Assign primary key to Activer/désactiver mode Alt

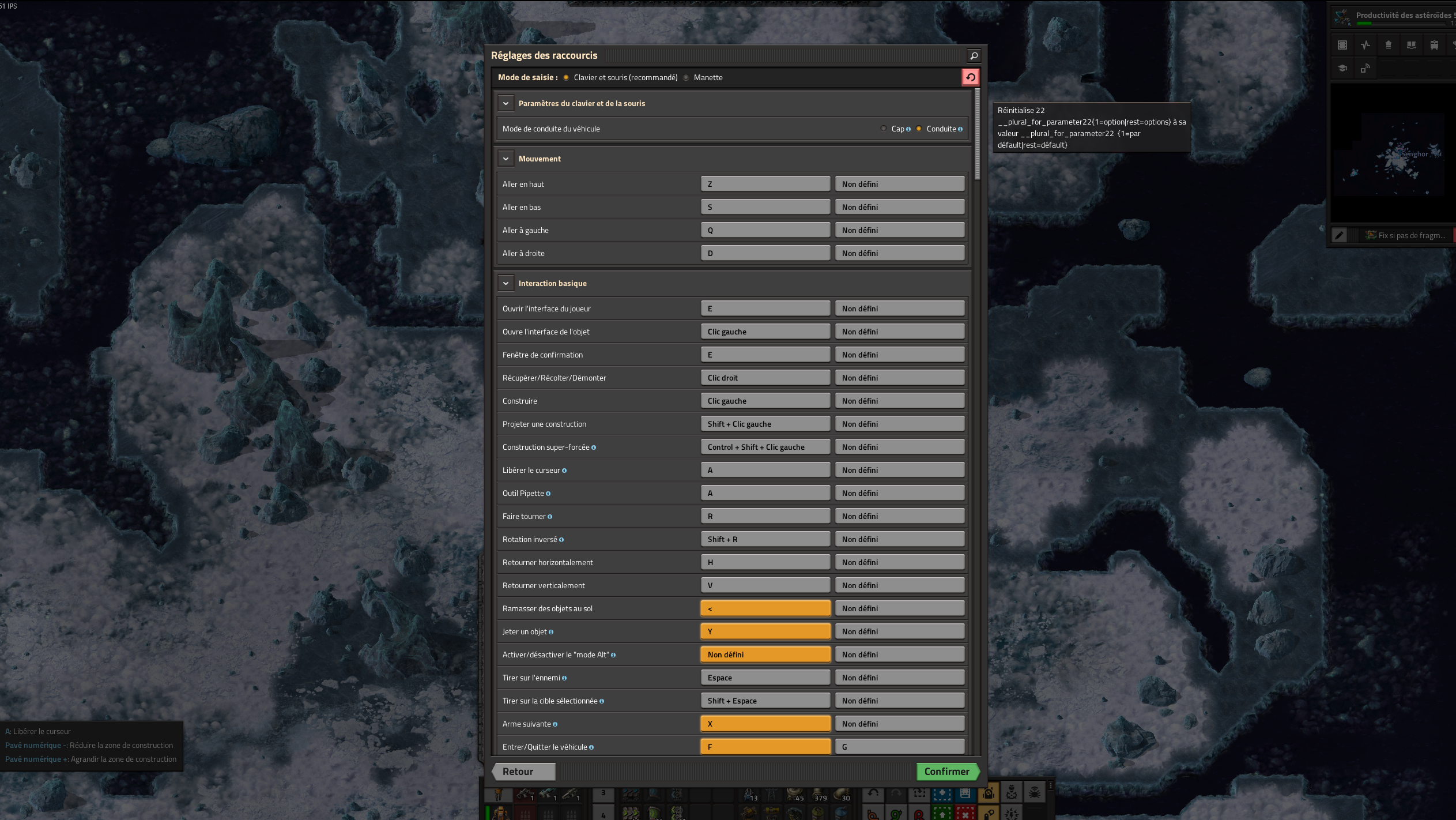tap(765, 655)
